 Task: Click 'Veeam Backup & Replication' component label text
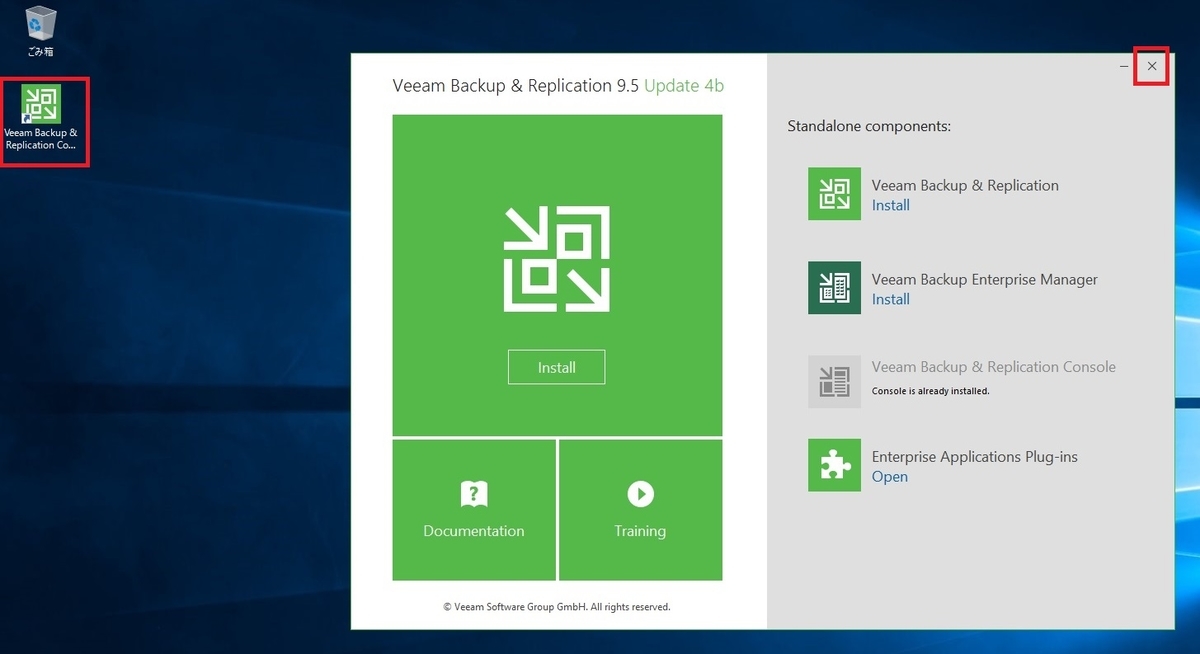tap(965, 185)
